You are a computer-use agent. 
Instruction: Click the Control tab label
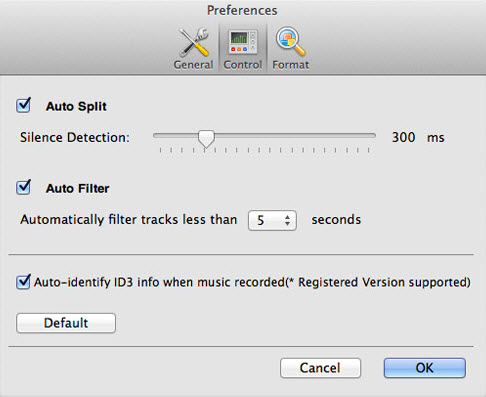[x=243, y=65]
